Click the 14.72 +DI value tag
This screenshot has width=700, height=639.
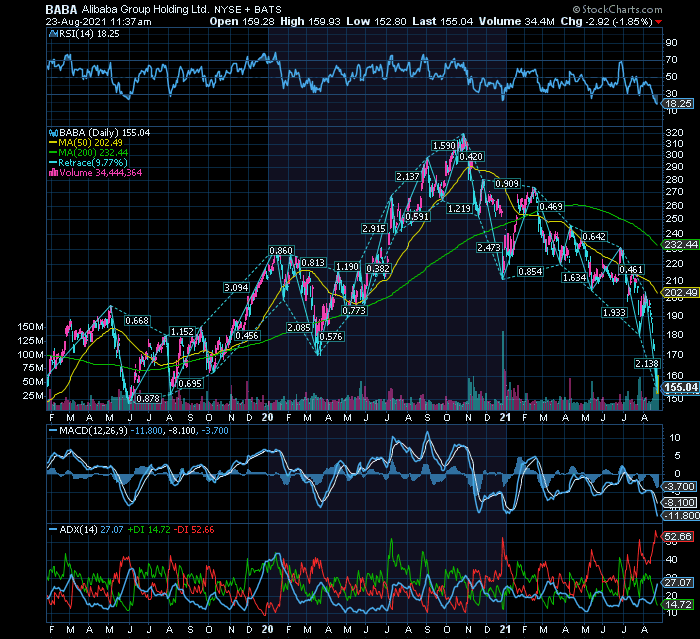[x=678, y=605]
